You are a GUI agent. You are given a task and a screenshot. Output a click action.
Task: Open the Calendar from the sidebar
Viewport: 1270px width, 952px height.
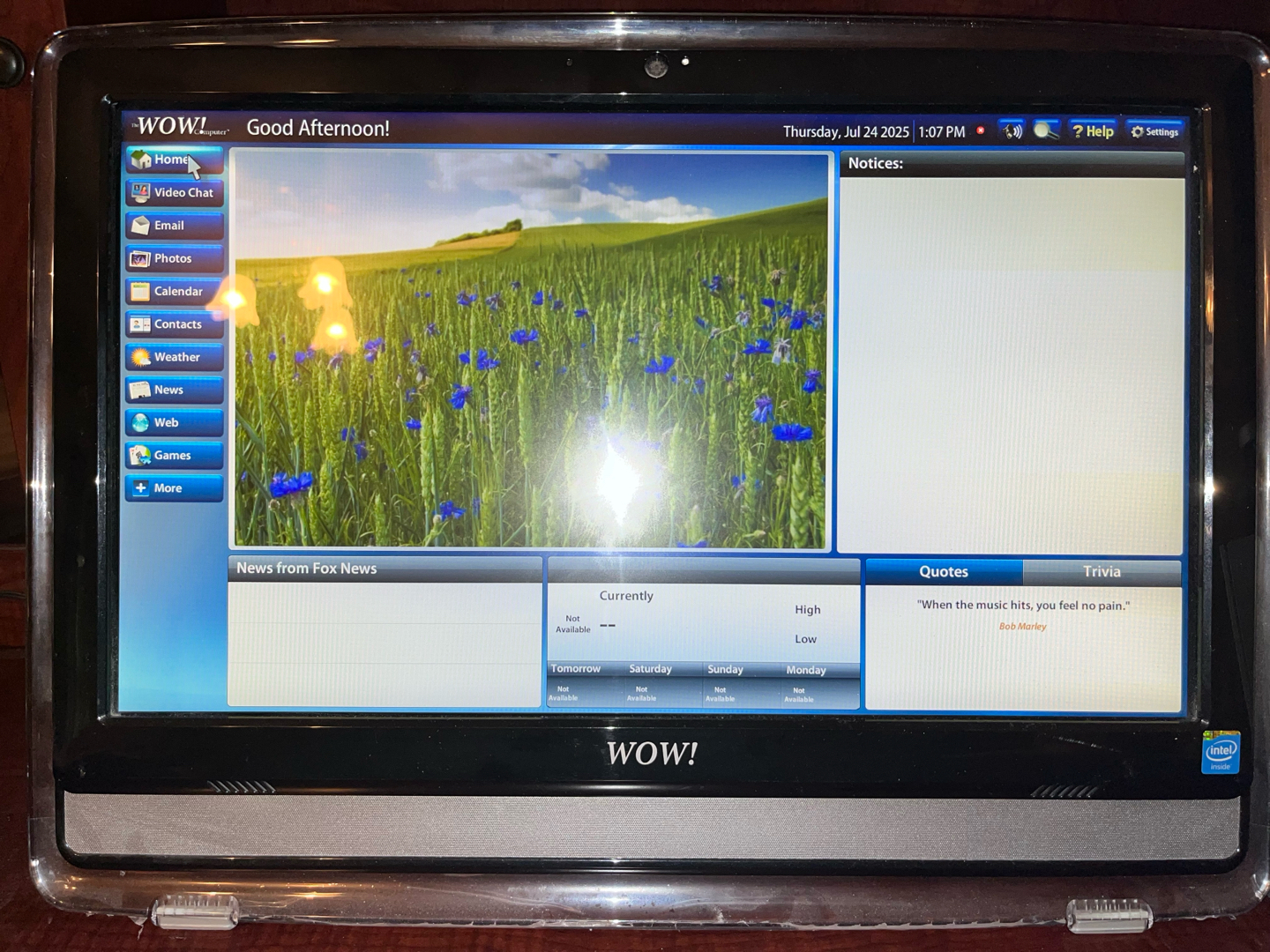175,292
